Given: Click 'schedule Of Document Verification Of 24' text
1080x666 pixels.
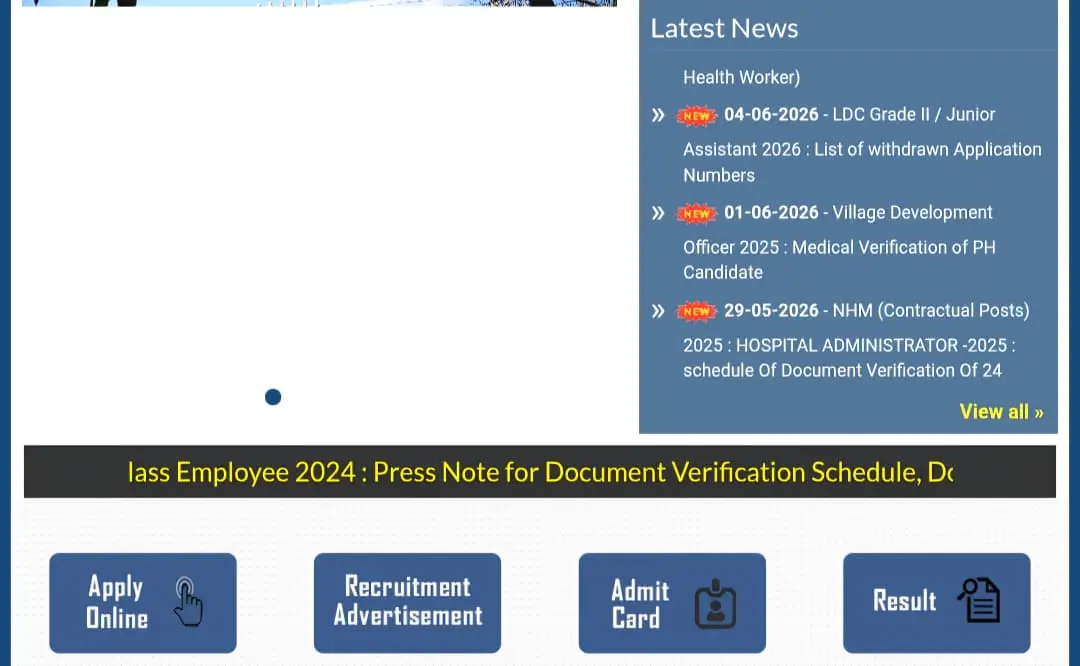Looking at the screenshot, I should [x=842, y=371].
